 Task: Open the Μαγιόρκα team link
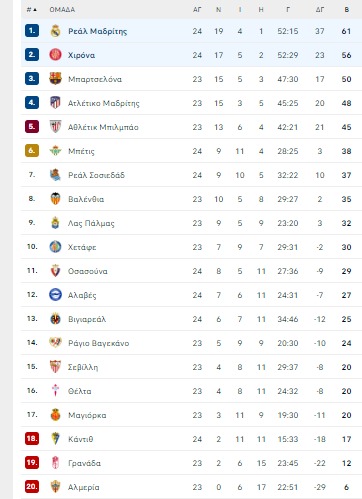(x=87, y=415)
